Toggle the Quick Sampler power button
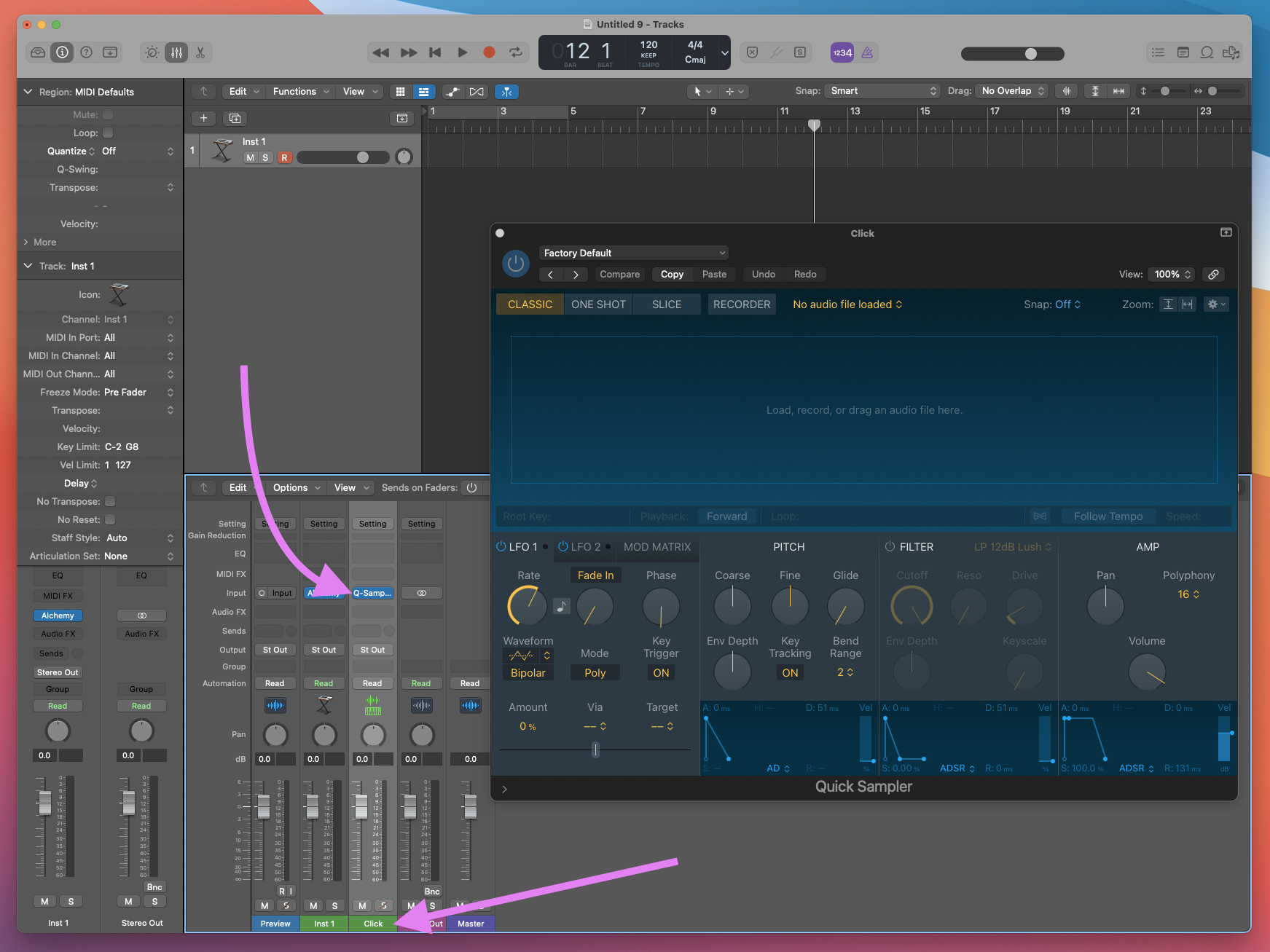The image size is (1270, 952). [x=515, y=264]
